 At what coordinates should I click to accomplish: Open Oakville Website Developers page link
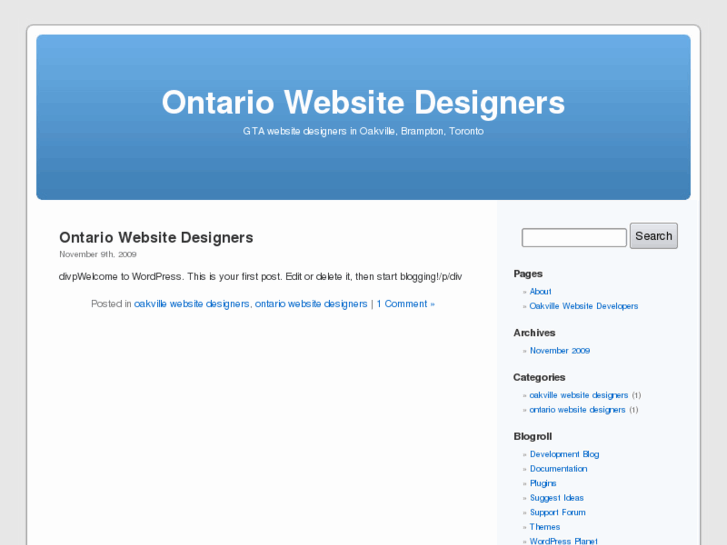[x=583, y=306]
